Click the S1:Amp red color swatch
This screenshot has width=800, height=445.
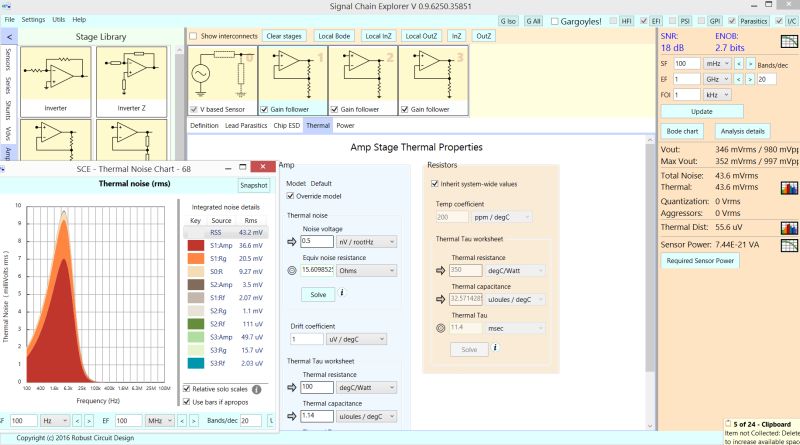[x=196, y=245]
